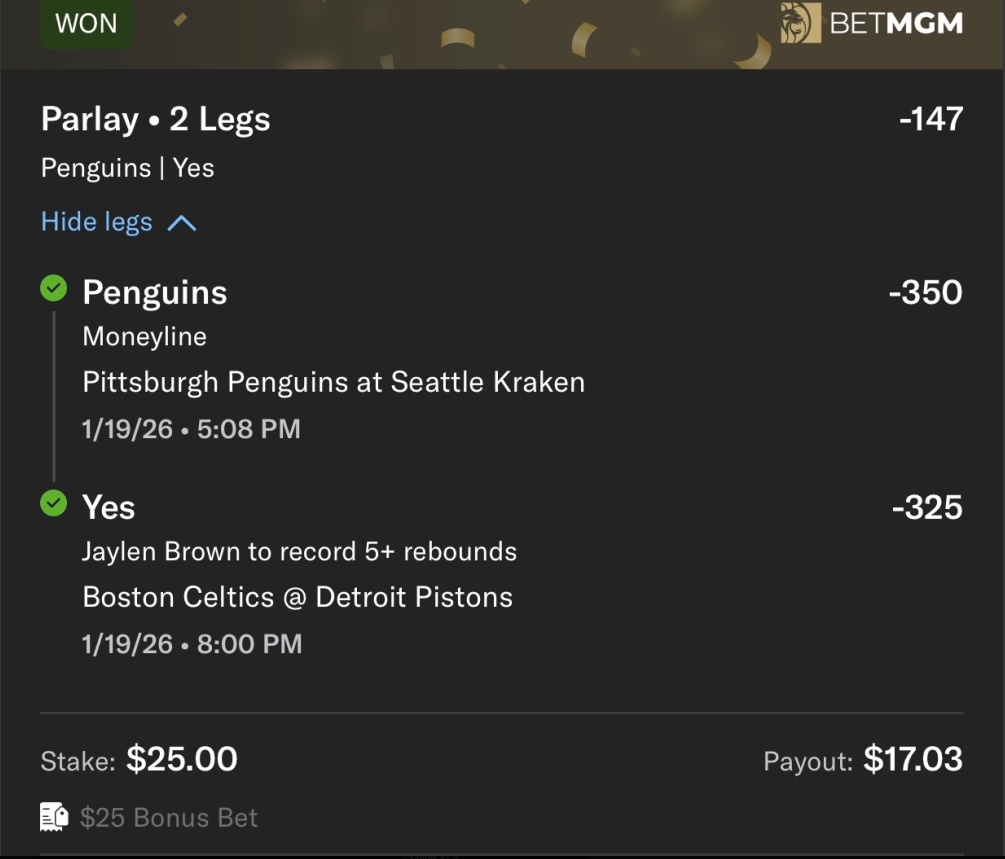The image size is (1005, 859).
Task: Click Pittsburgh Penguins at Seattle Kraken matchup
Action: point(333,381)
